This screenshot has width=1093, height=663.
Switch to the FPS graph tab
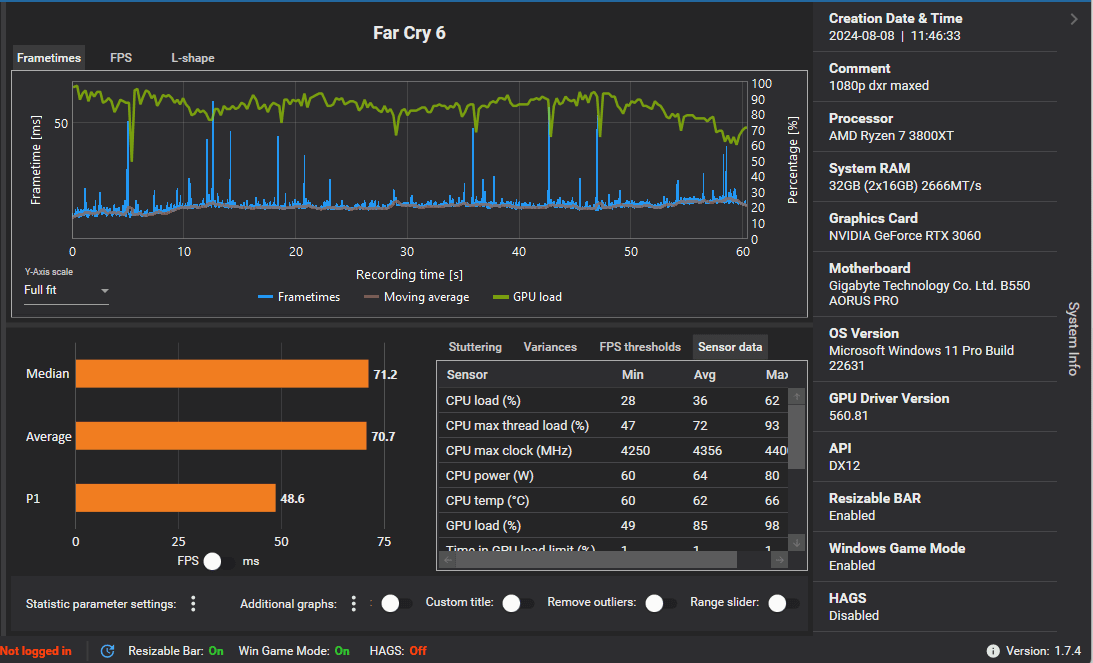[x=121, y=58]
